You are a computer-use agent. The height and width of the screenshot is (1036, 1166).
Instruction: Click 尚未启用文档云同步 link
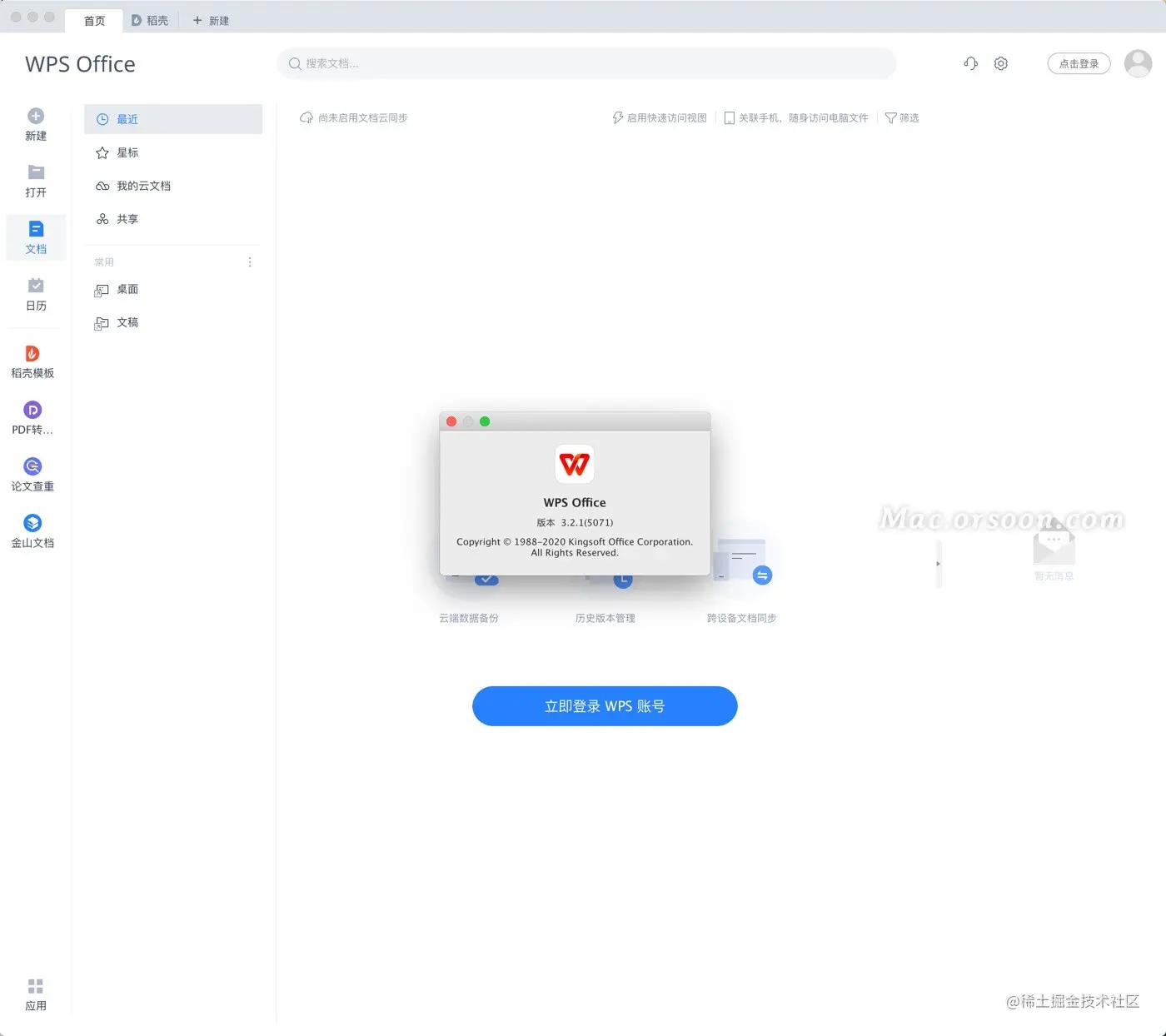point(354,118)
